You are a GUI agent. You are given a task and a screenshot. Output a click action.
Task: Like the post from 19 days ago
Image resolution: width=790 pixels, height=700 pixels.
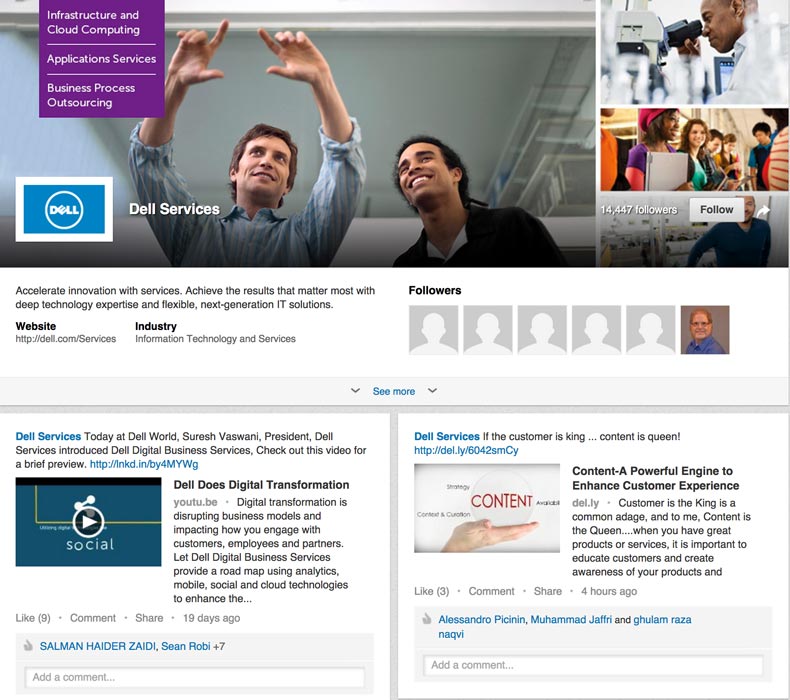[33, 618]
